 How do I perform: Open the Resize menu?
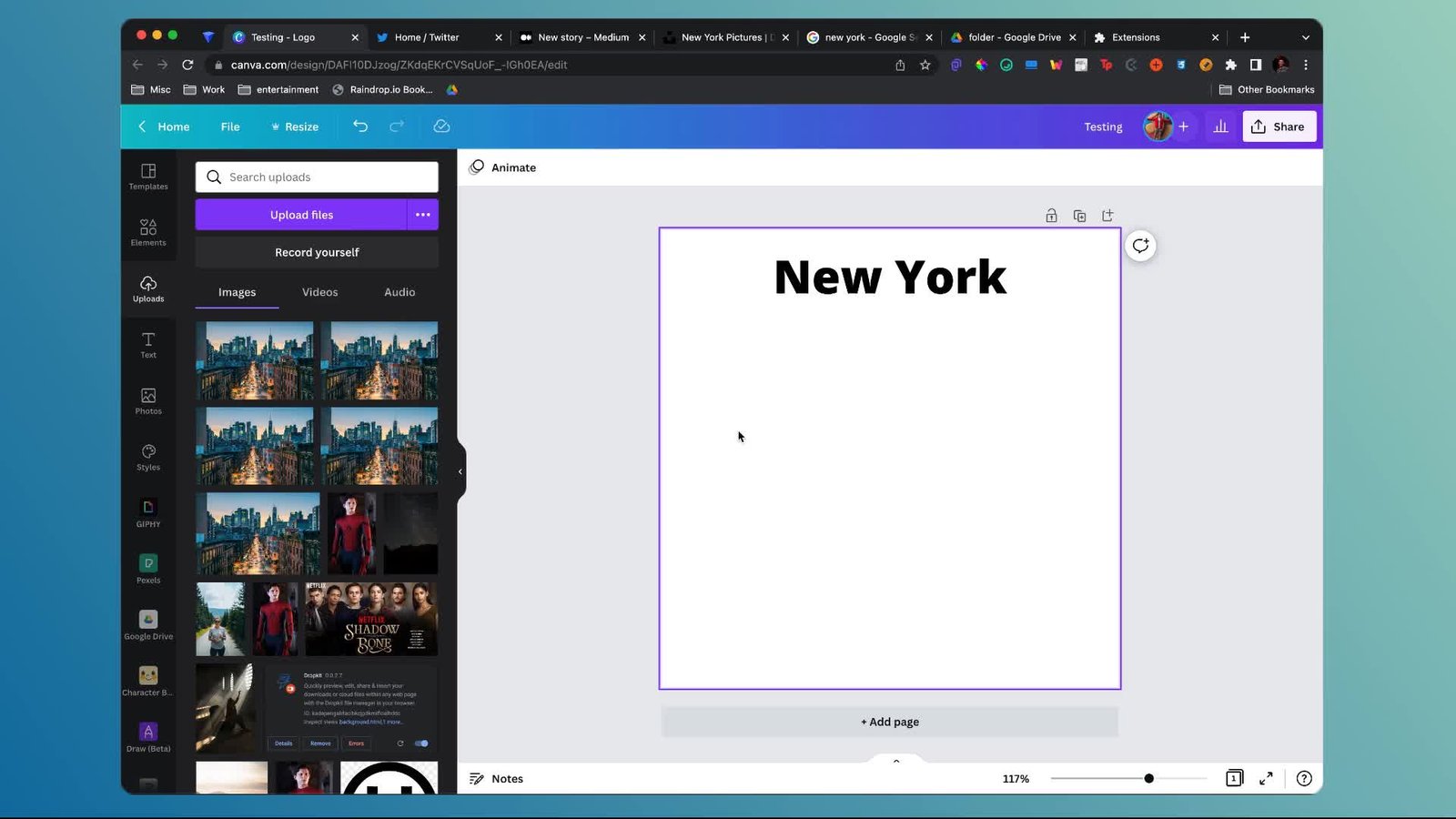click(294, 126)
